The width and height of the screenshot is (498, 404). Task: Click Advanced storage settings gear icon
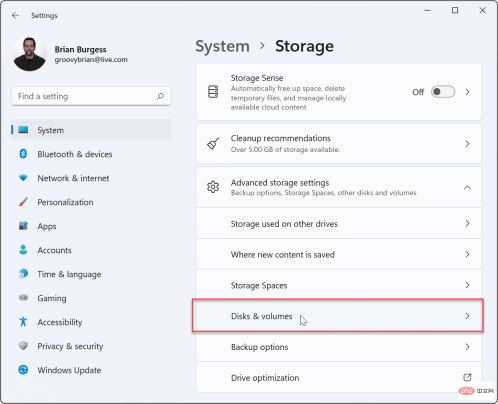pos(213,187)
